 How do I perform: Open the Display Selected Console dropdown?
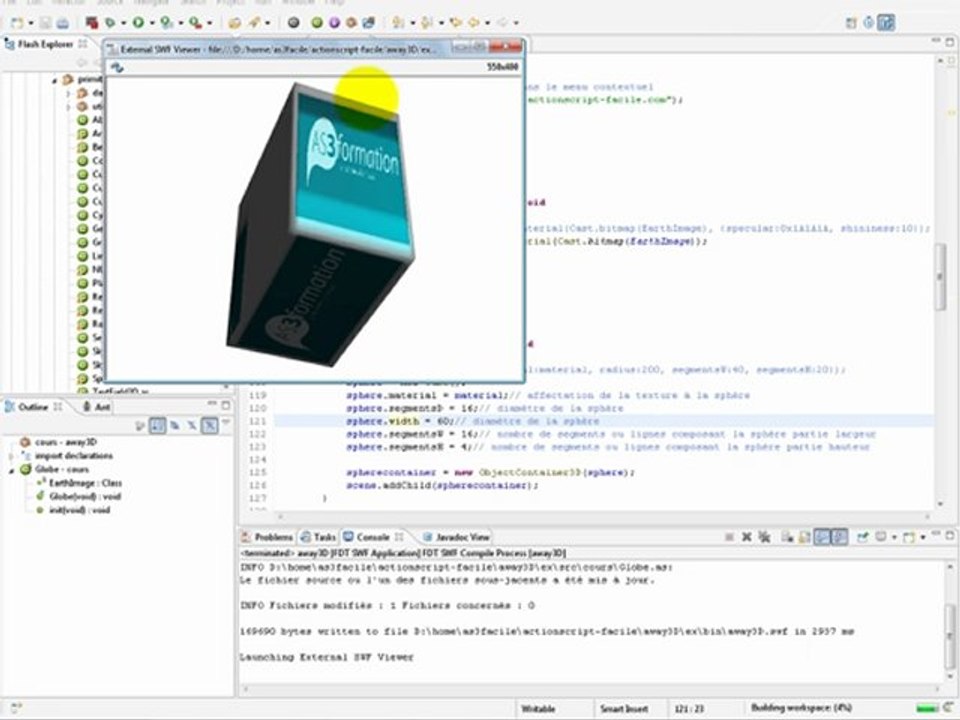point(894,537)
